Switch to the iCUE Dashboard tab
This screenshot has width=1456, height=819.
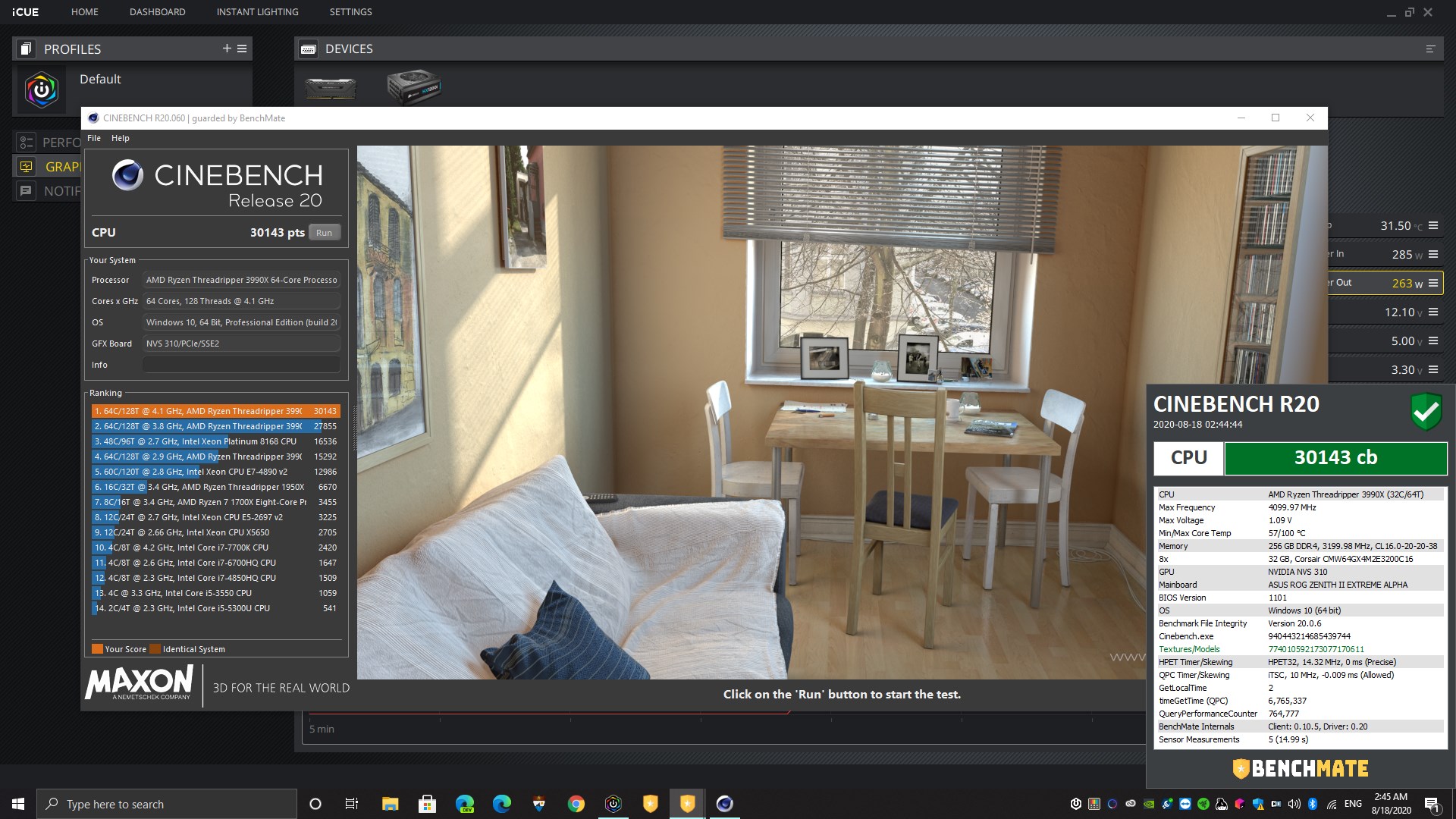(x=157, y=12)
